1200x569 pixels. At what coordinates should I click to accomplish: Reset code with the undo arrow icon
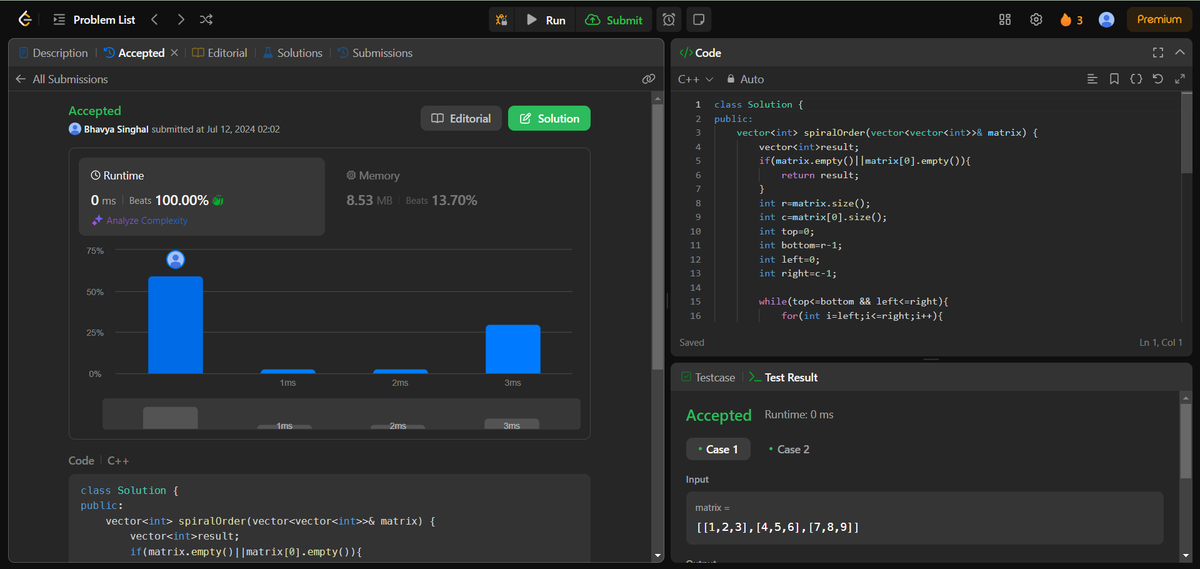[1157, 79]
